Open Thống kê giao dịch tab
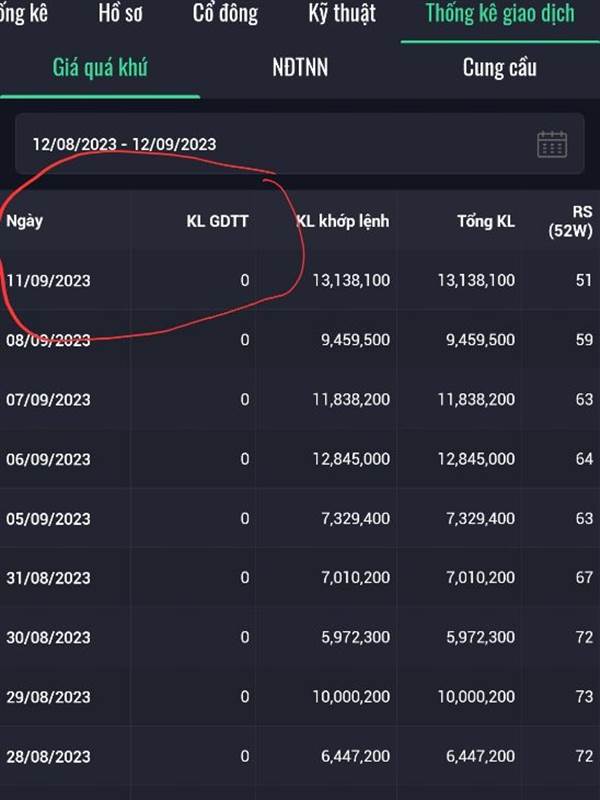The image size is (600, 800). point(500,14)
